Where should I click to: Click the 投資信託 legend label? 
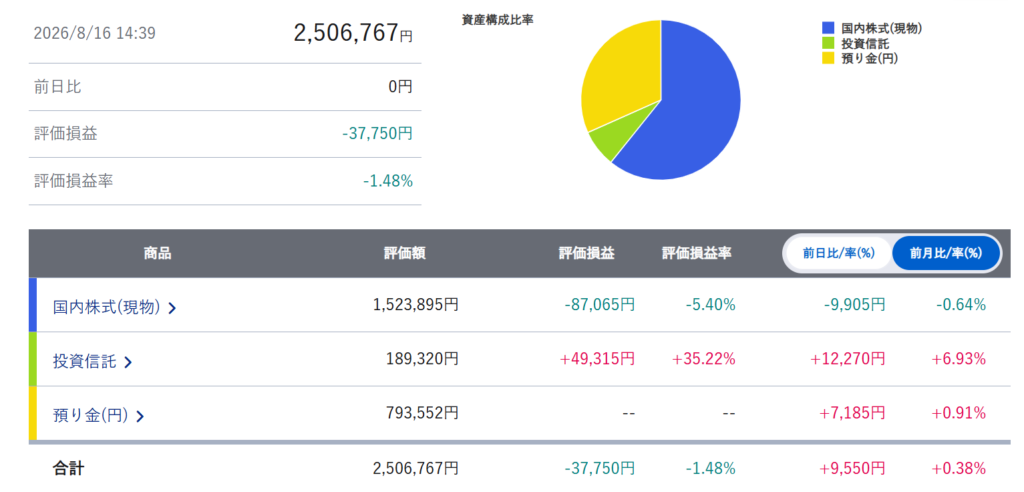click(865, 43)
